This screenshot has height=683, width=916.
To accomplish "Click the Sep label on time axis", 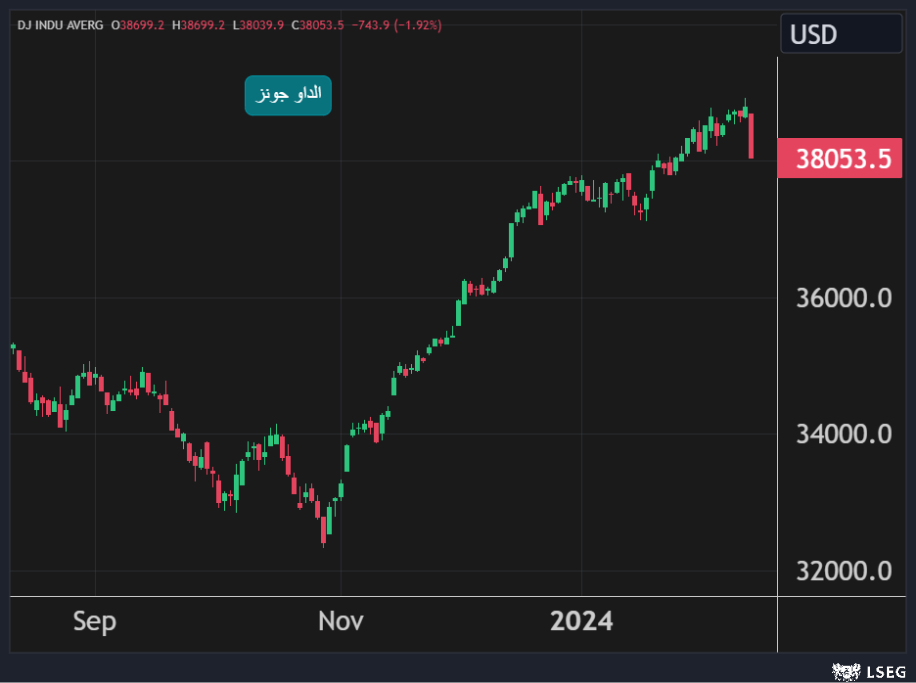I will (95, 621).
